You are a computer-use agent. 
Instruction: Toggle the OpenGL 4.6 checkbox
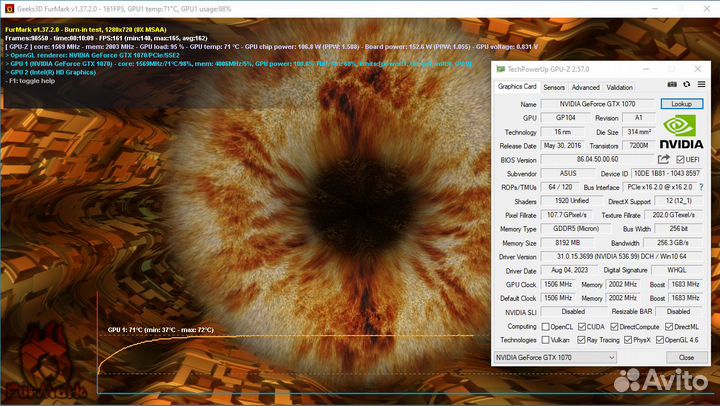[x=660, y=340]
